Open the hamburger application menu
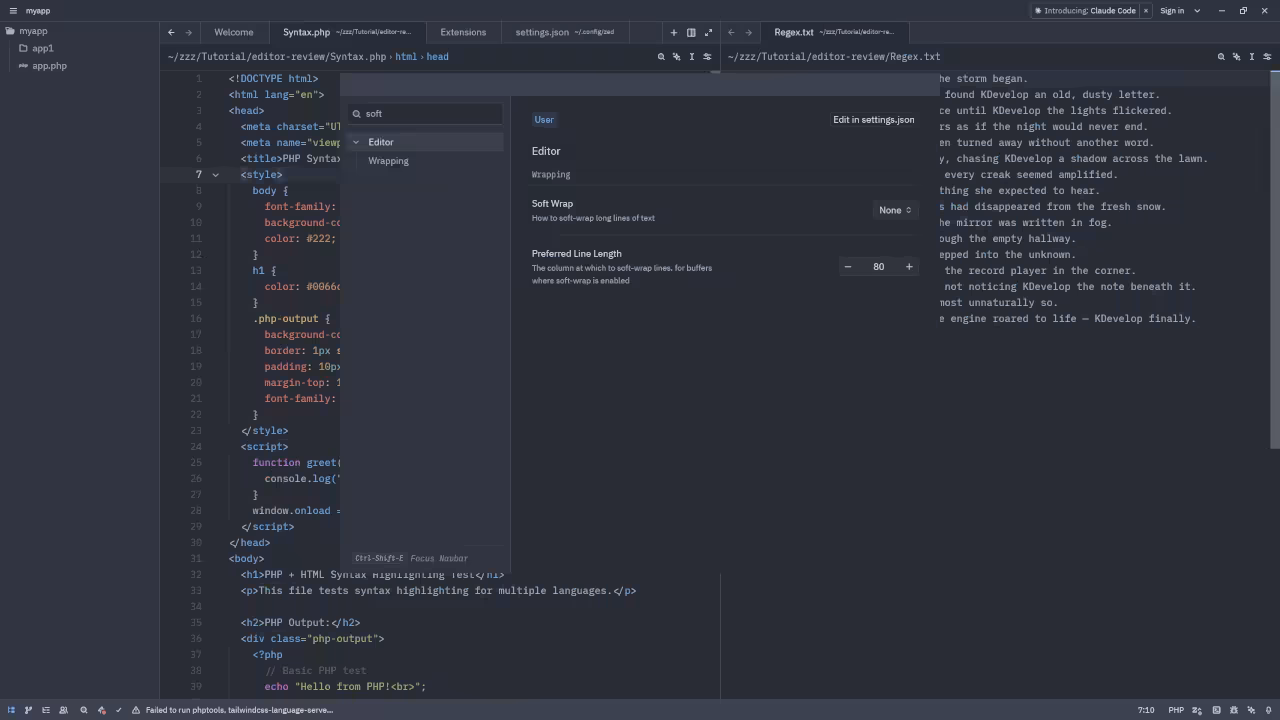 click(x=13, y=11)
